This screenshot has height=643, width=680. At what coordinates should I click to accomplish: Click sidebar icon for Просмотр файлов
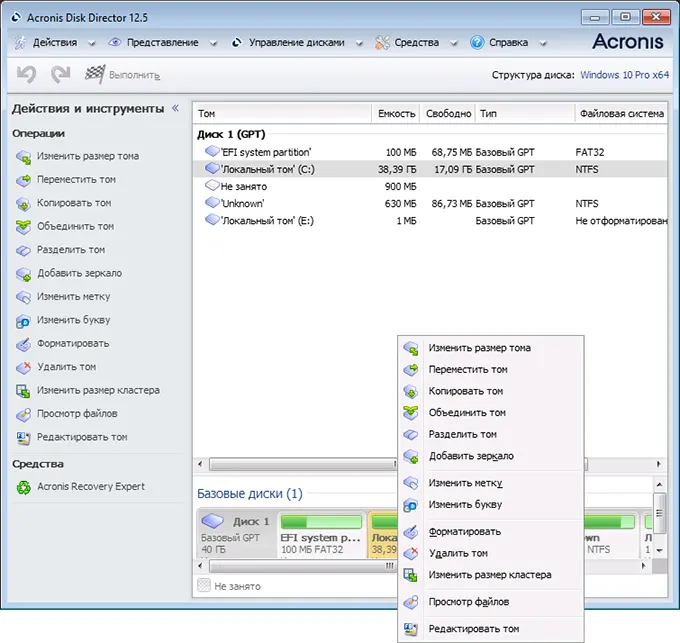point(23,415)
